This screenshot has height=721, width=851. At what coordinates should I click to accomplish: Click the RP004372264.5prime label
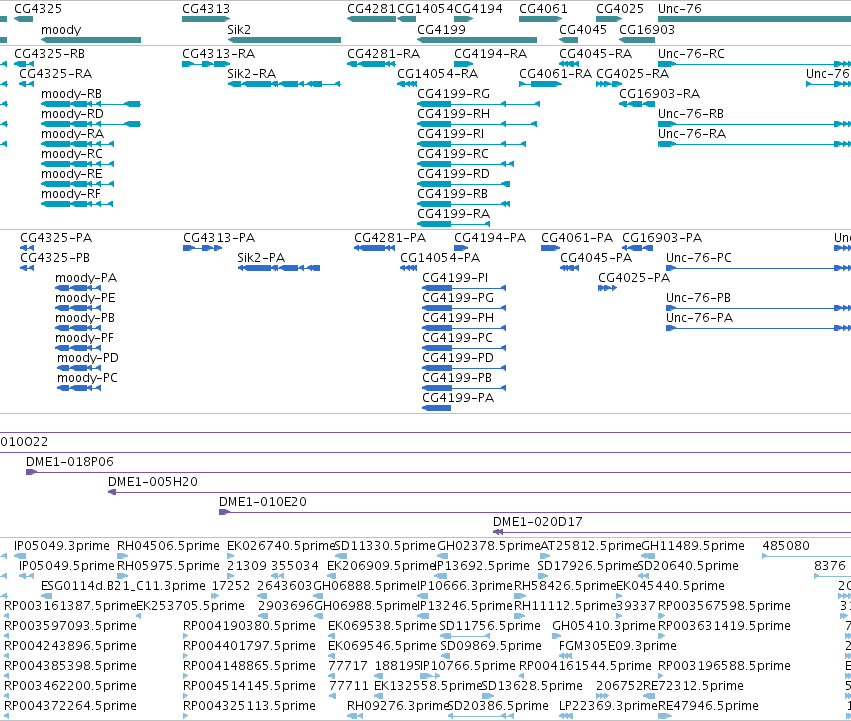click(71, 706)
